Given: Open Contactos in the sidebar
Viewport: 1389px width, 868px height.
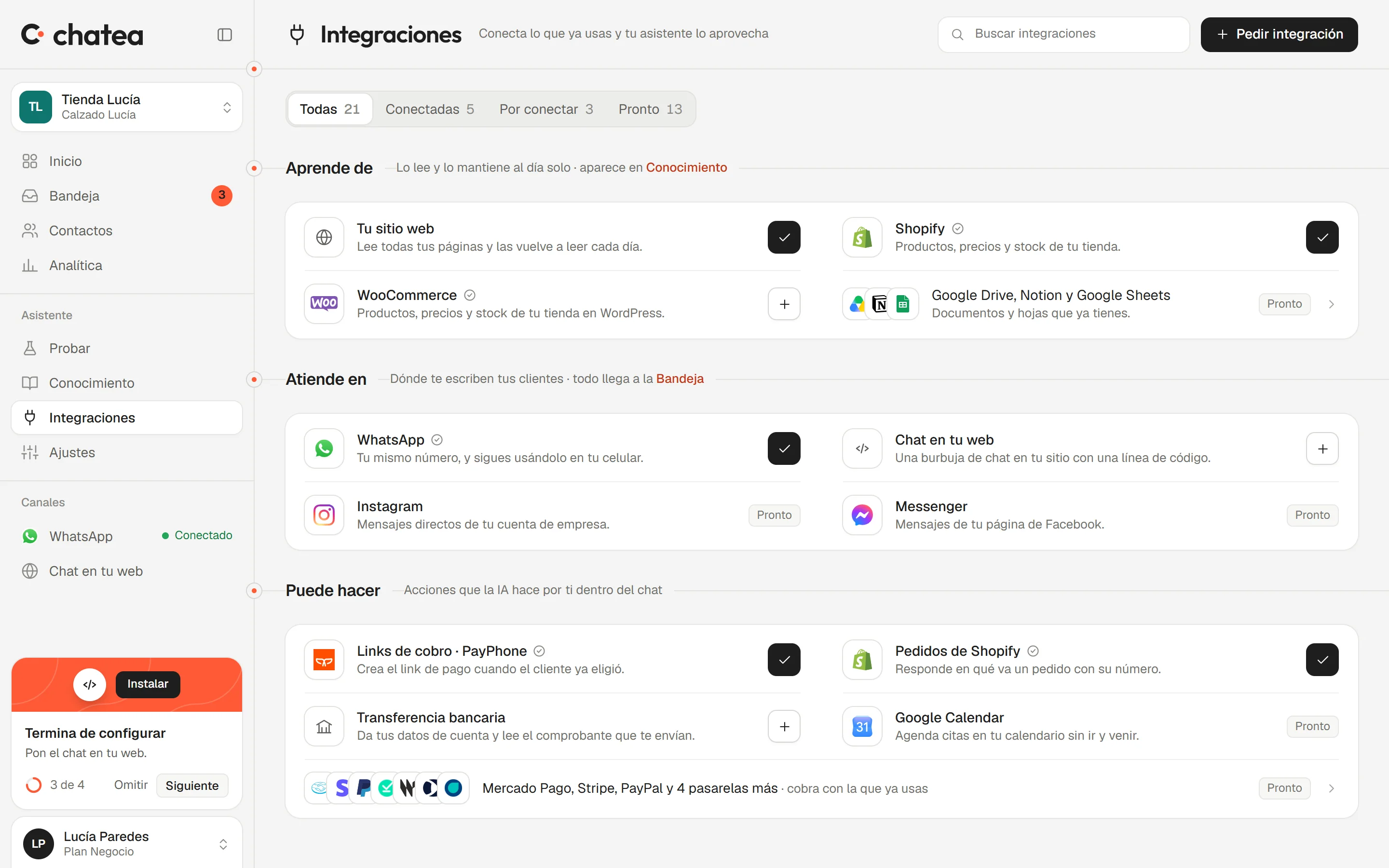Looking at the screenshot, I should click(127, 231).
